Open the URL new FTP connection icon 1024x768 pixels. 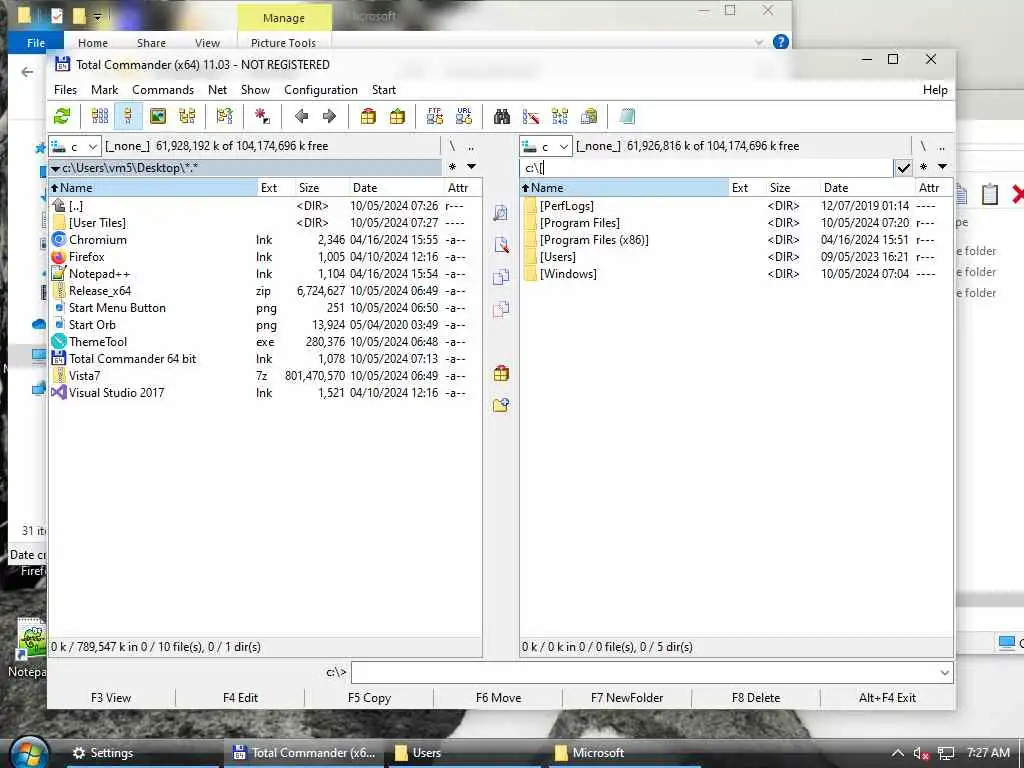pyautogui.click(x=464, y=117)
